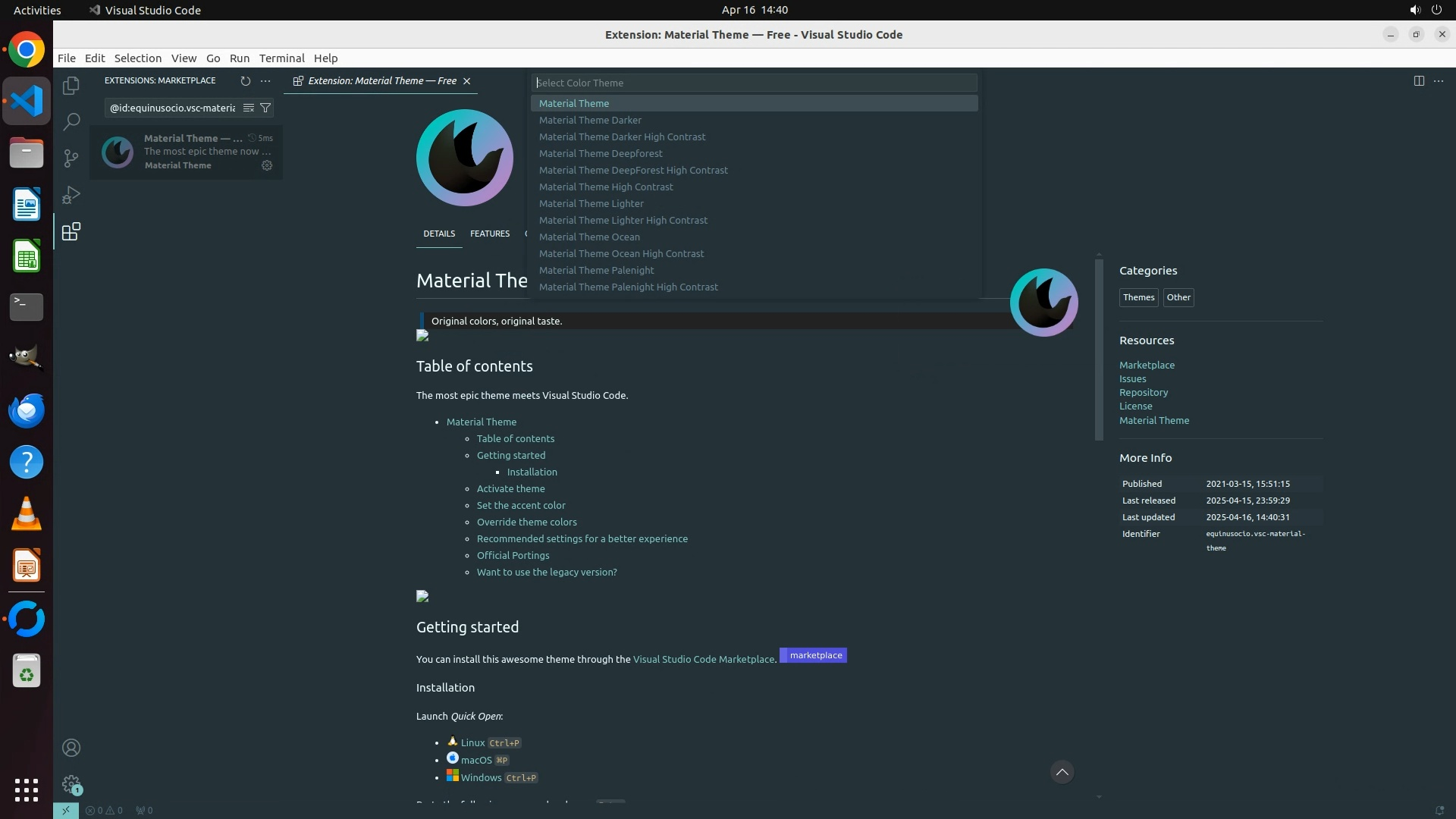Refresh the extensions marketplace list
Viewport: 1456px width, 819px height.
(x=245, y=80)
